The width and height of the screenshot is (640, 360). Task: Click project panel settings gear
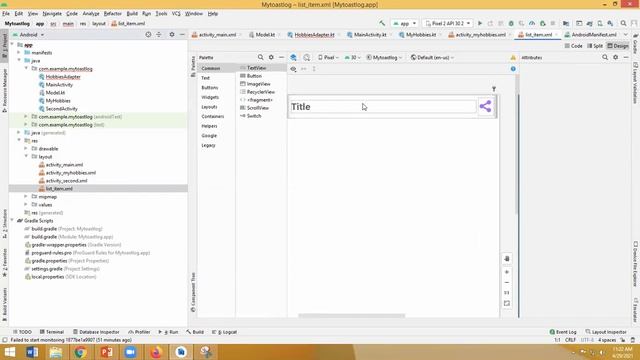172,35
